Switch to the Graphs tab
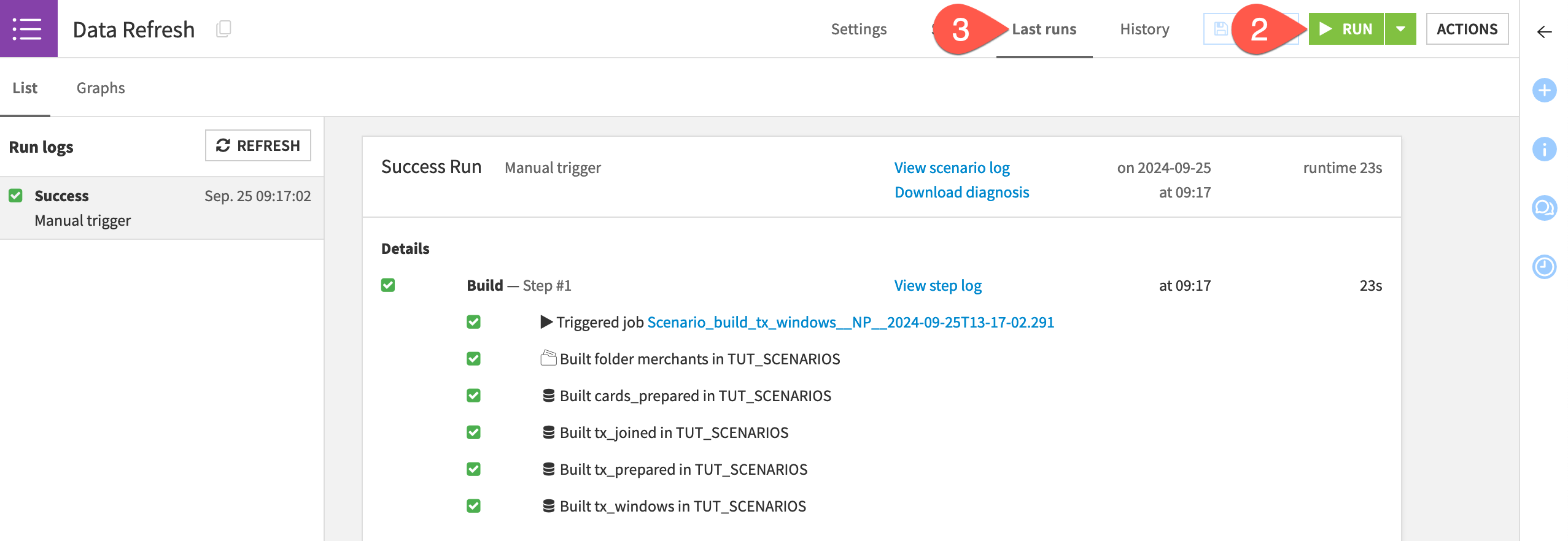Viewport: 1568px width, 541px height. click(101, 88)
